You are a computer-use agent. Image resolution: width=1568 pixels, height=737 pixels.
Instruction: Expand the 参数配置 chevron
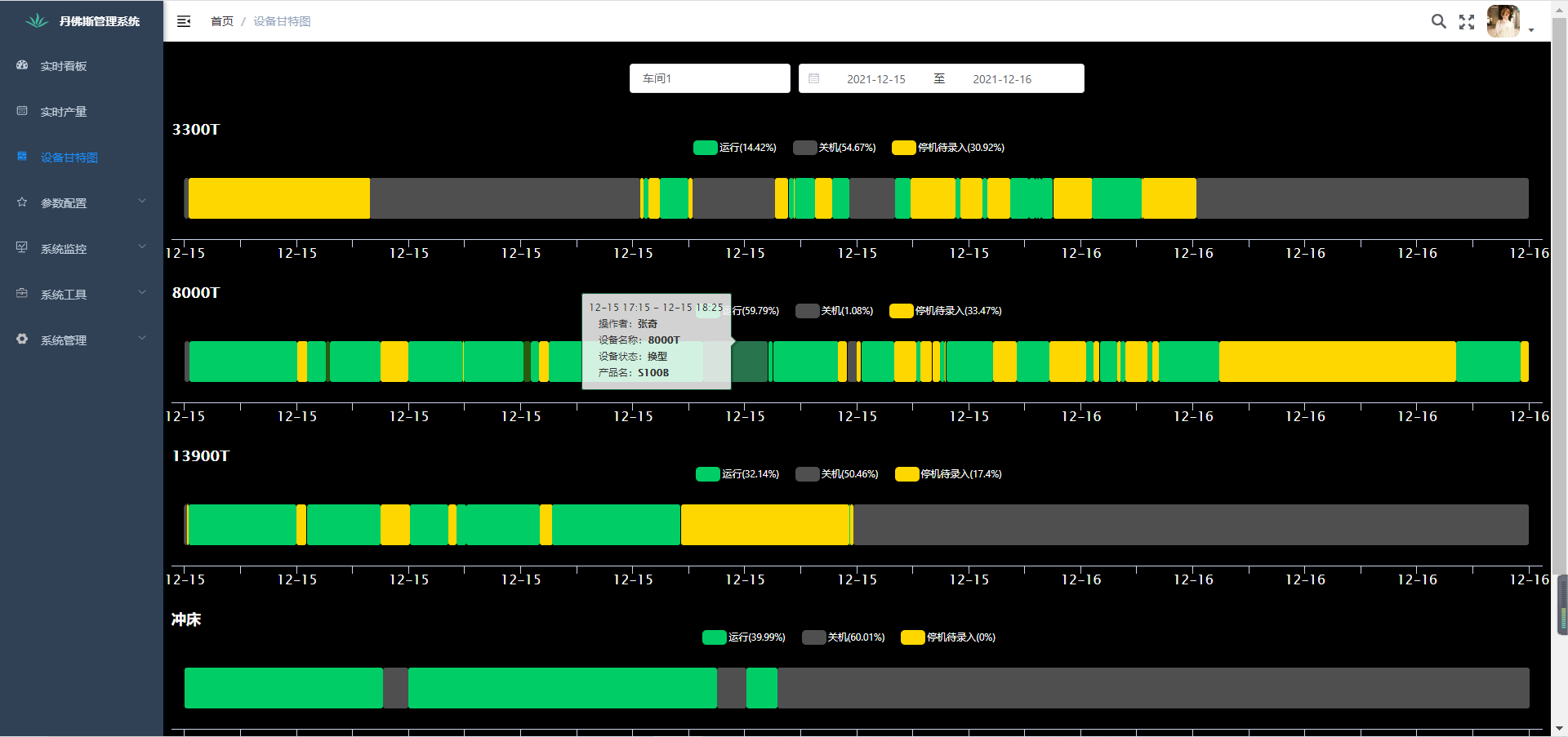(x=142, y=202)
